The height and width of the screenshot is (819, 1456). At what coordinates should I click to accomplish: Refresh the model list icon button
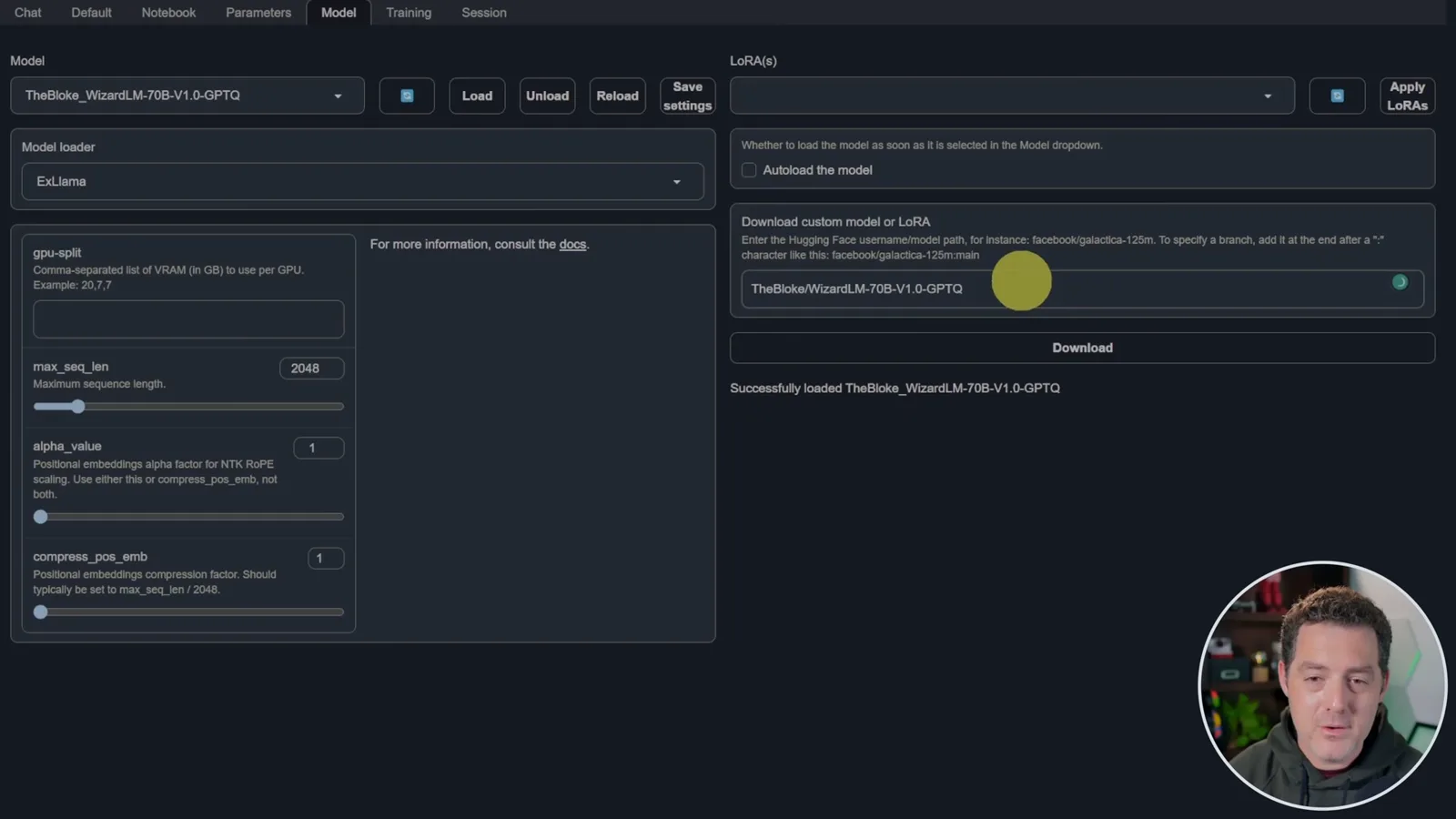coord(407,96)
